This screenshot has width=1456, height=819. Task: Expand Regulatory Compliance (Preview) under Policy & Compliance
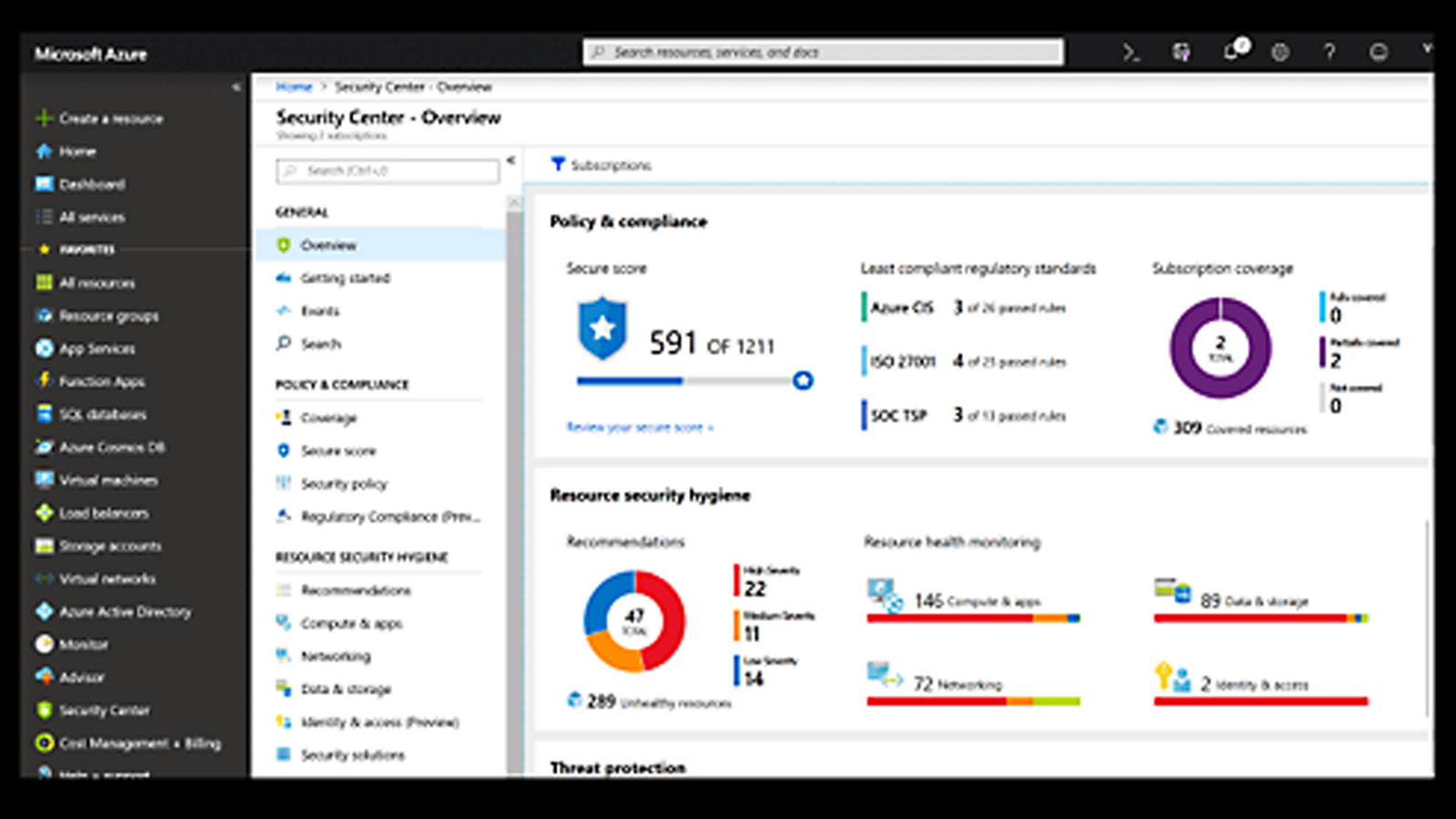[388, 516]
